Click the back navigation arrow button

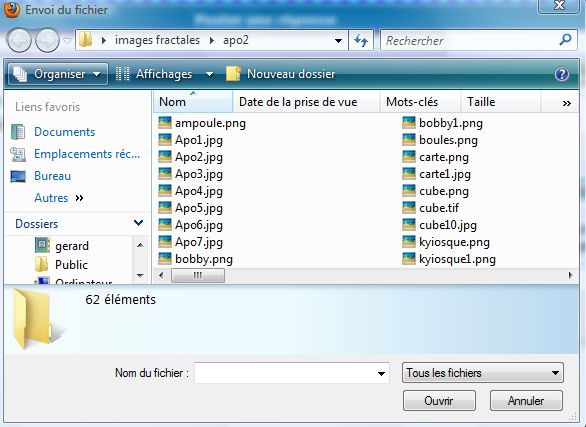pos(19,40)
